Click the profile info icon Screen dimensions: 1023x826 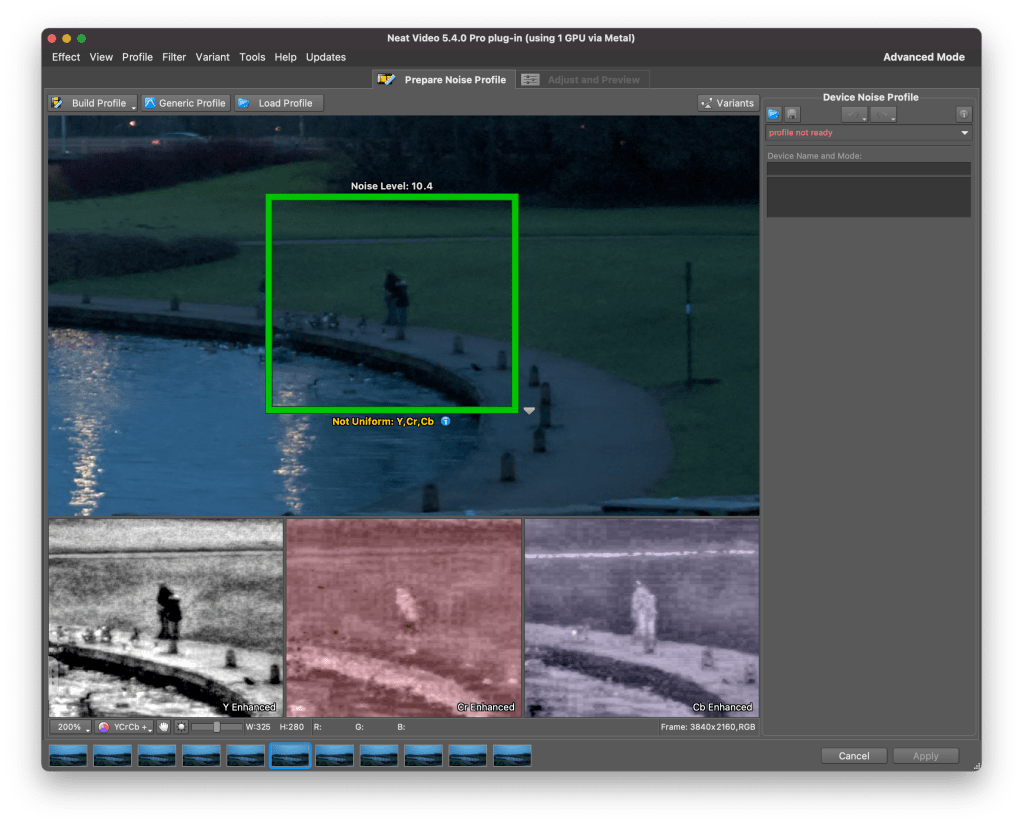(x=964, y=115)
